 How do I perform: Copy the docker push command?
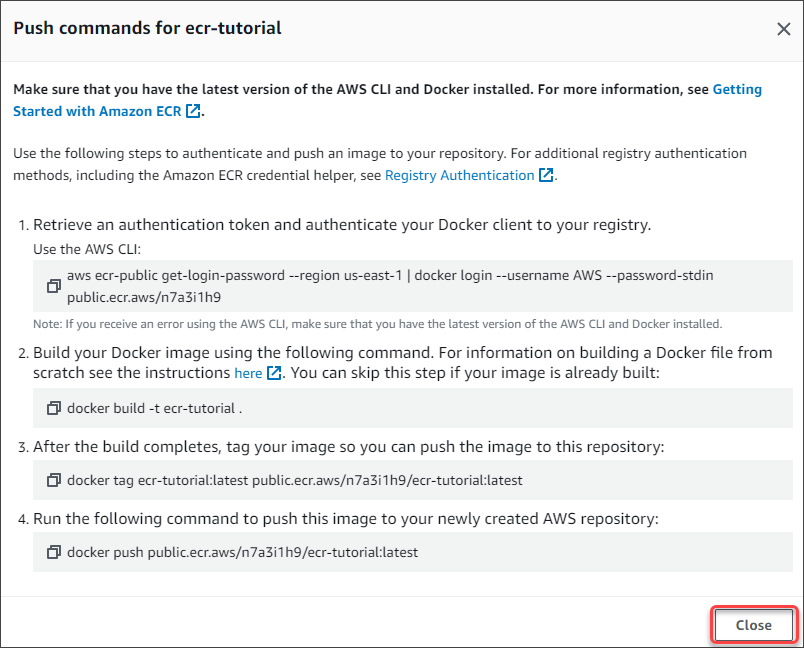coord(53,552)
